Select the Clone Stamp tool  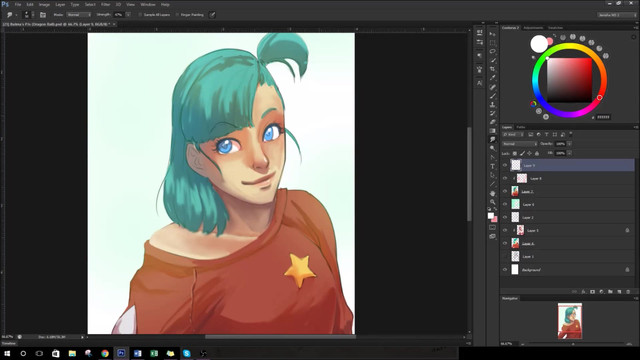coord(493,104)
